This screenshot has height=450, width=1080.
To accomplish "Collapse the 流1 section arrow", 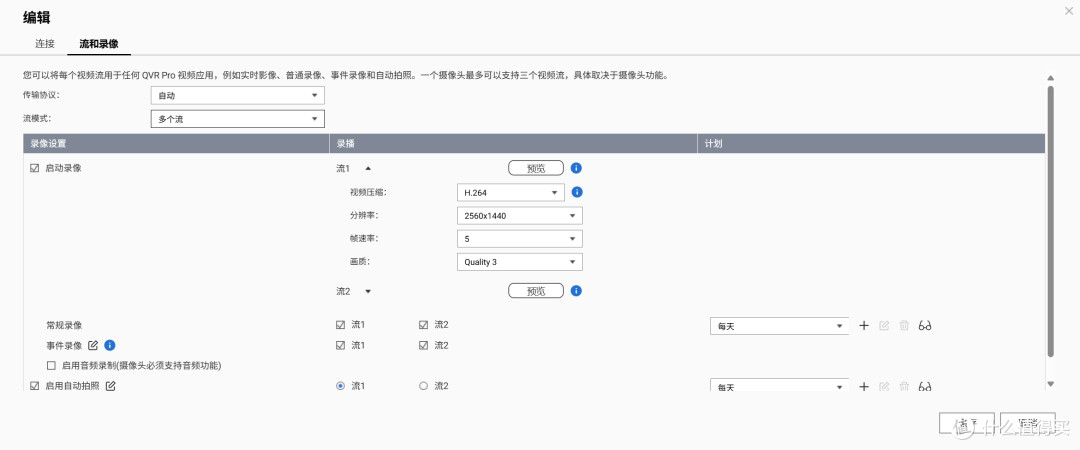I will pyautogui.click(x=368, y=168).
